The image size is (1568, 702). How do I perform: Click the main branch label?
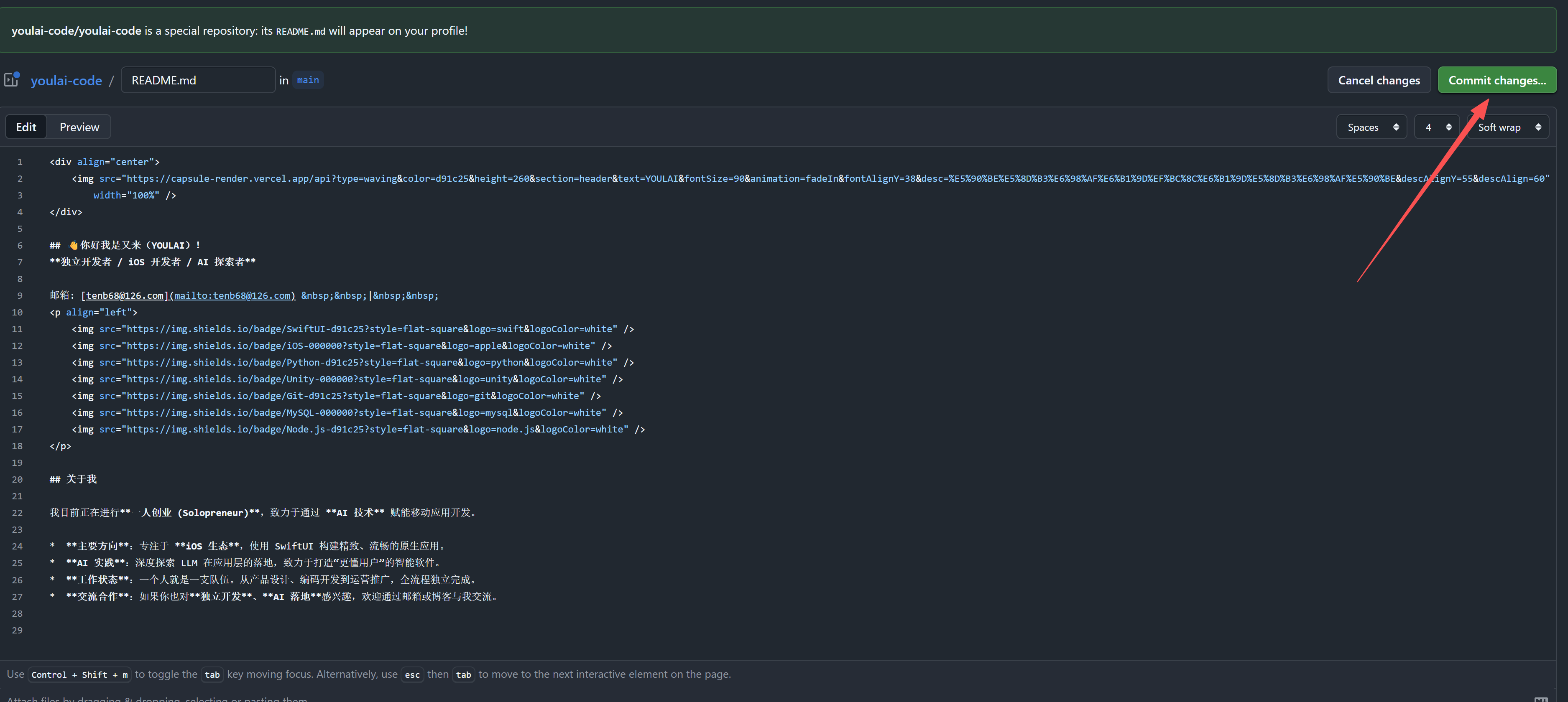pos(307,80)
